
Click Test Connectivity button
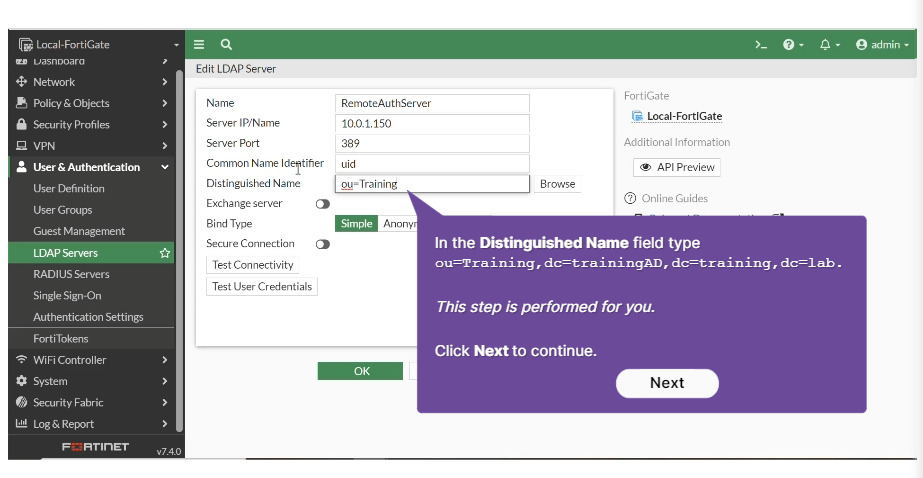(x=253, y=265)
